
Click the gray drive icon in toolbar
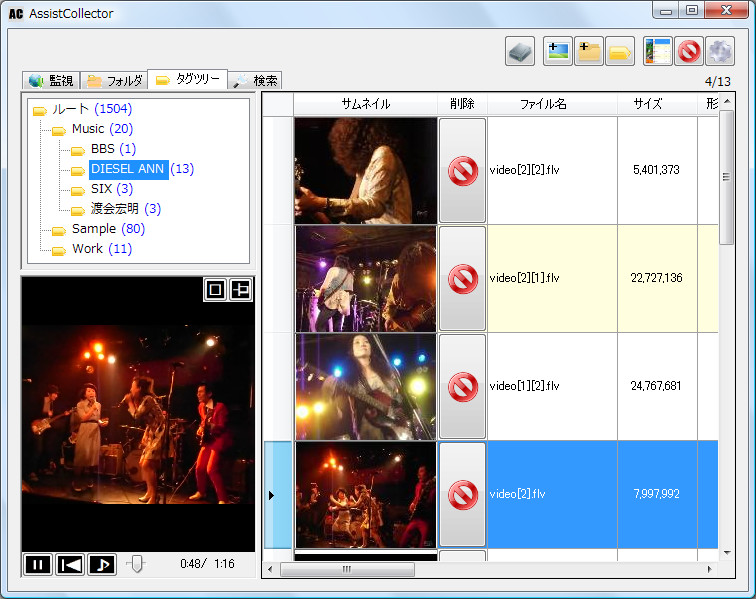click(520, 51)
